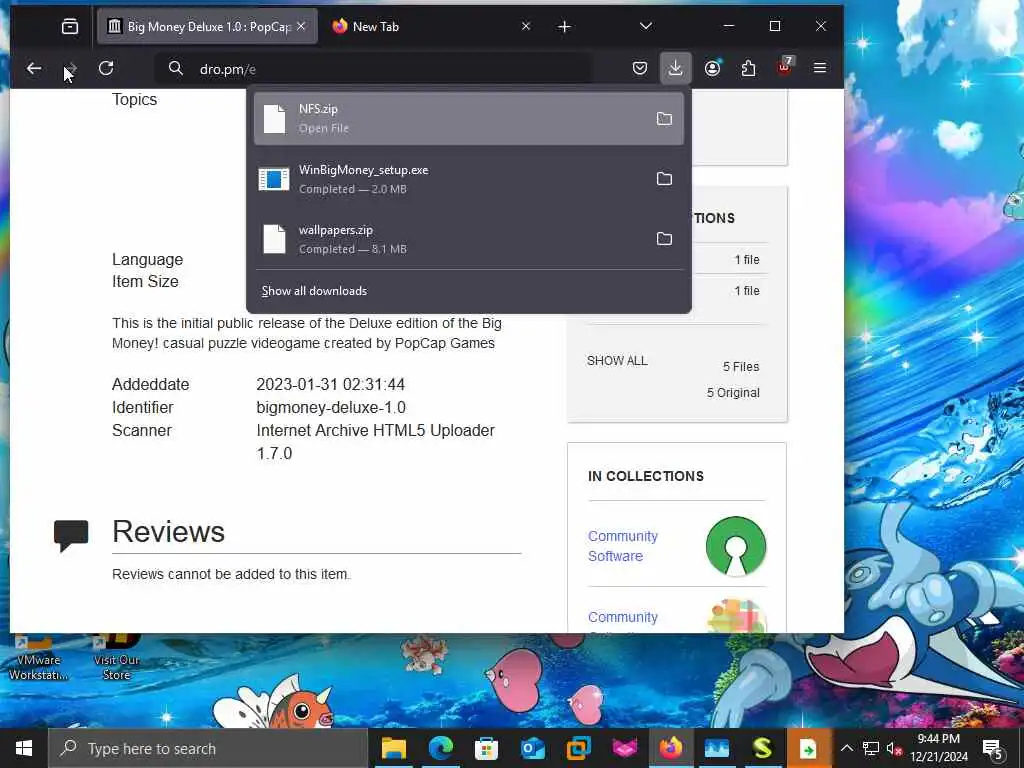Click the network icon in system tray
The image size is (1024, 768).
coord(870,748)
